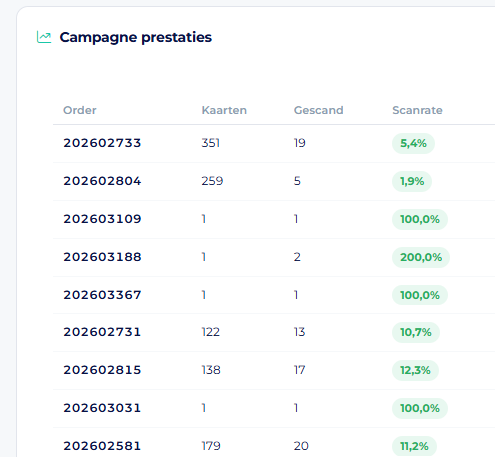
Task: Click Kaarten value 138
Action: tap(211, 370)
